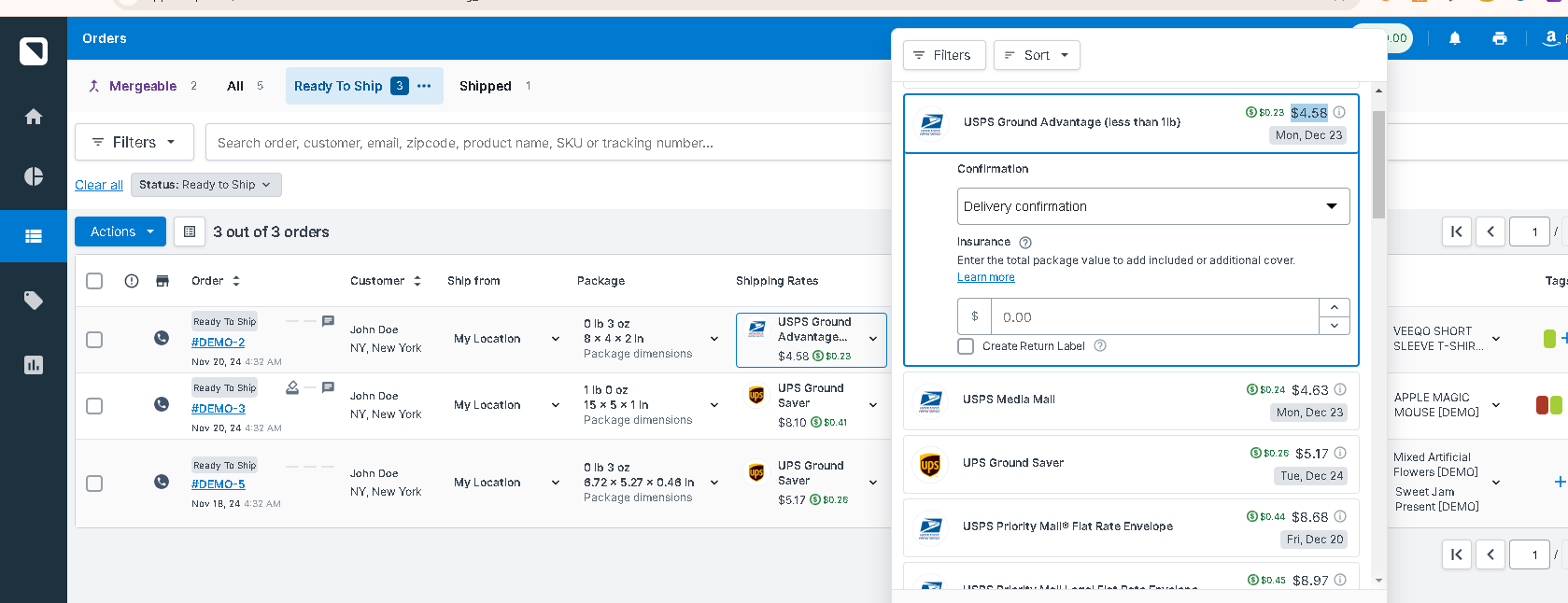This screenshot has width=1568, height=603.
Task: Click the Learn more insurance link
Action: 985,277
